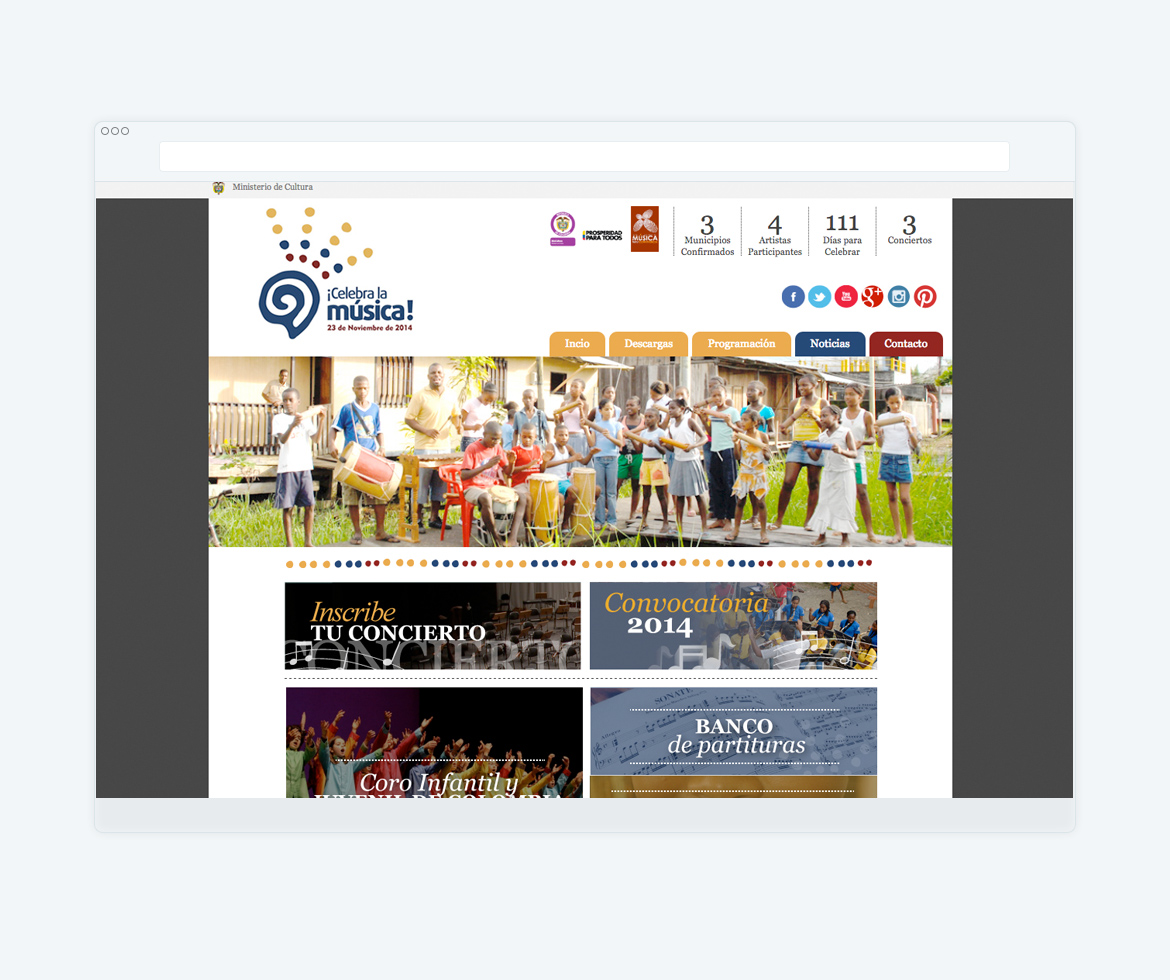Click the browser address bar
Image resolution: width=1170 pixels, height=980 pixels.
(x=584, y=156)
